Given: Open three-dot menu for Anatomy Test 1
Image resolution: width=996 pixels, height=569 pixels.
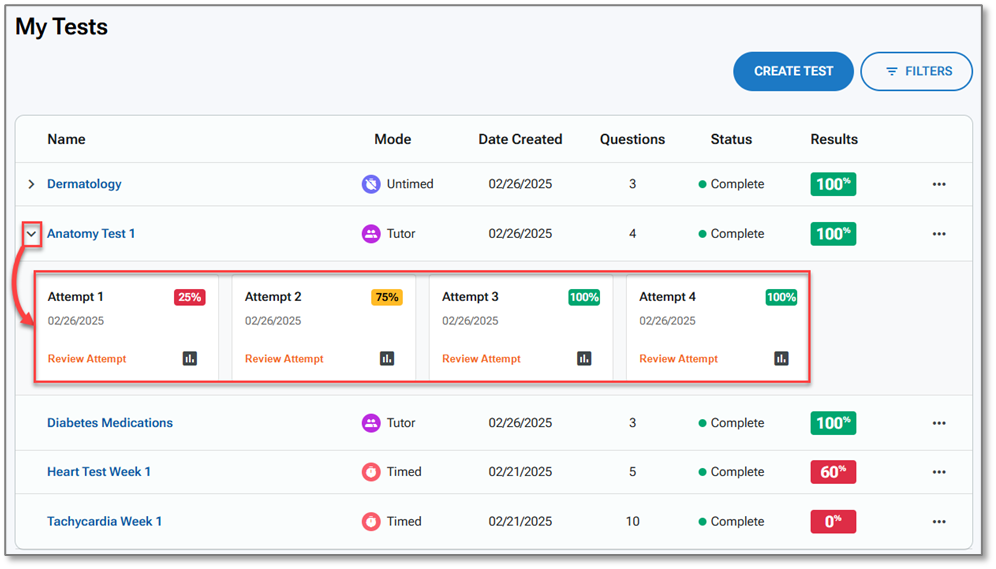Looking at the screenshot, I should click(938, 234).
